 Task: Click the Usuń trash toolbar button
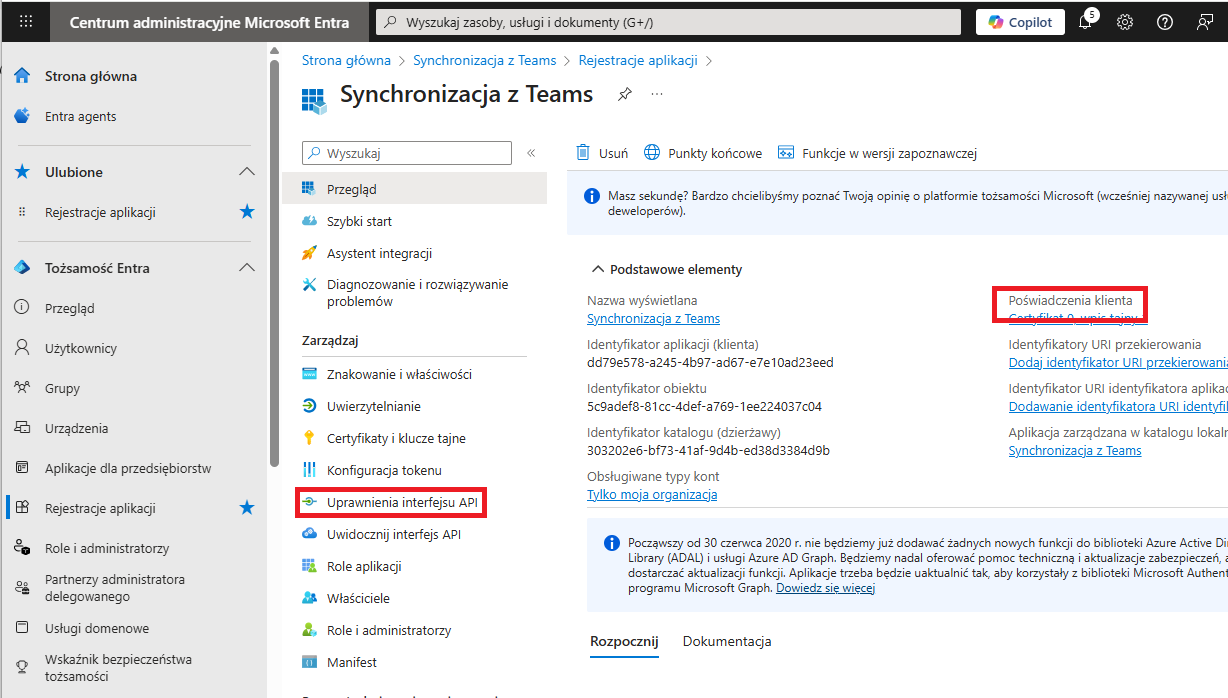pyautogui.click(x=602, y=153)
